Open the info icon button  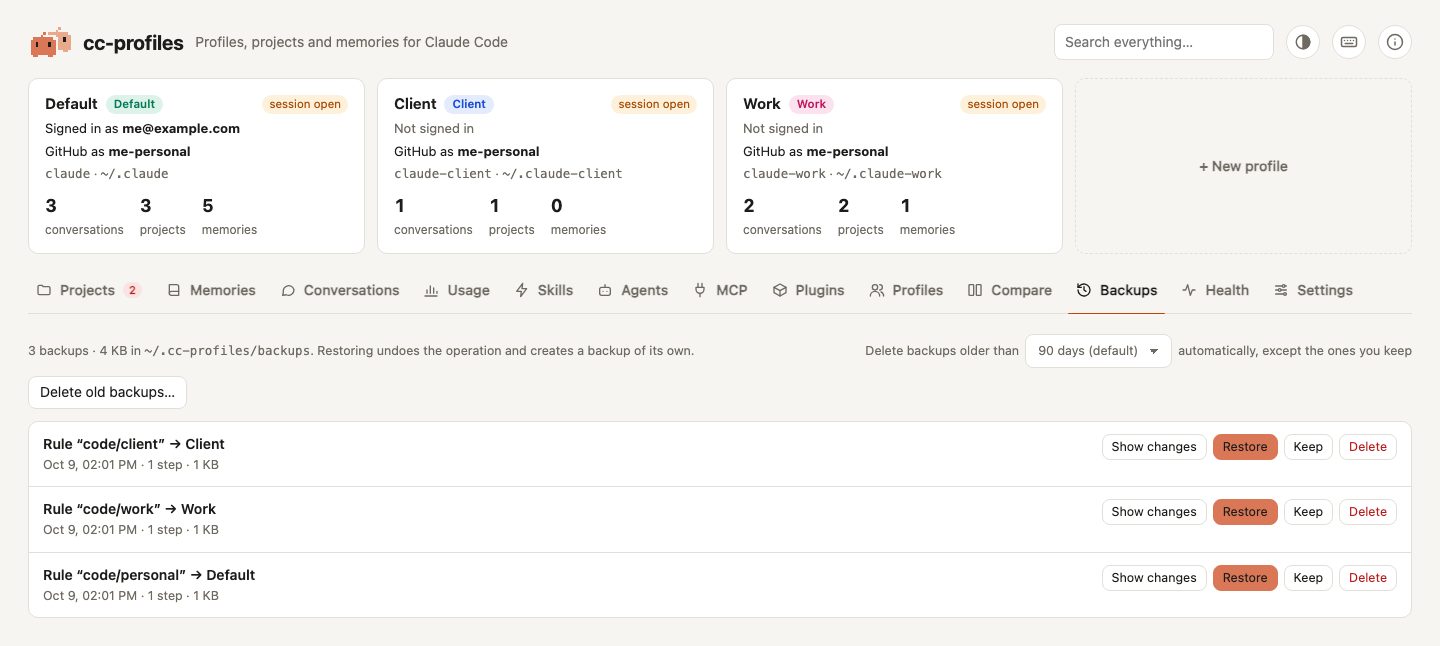[1395, 42]
